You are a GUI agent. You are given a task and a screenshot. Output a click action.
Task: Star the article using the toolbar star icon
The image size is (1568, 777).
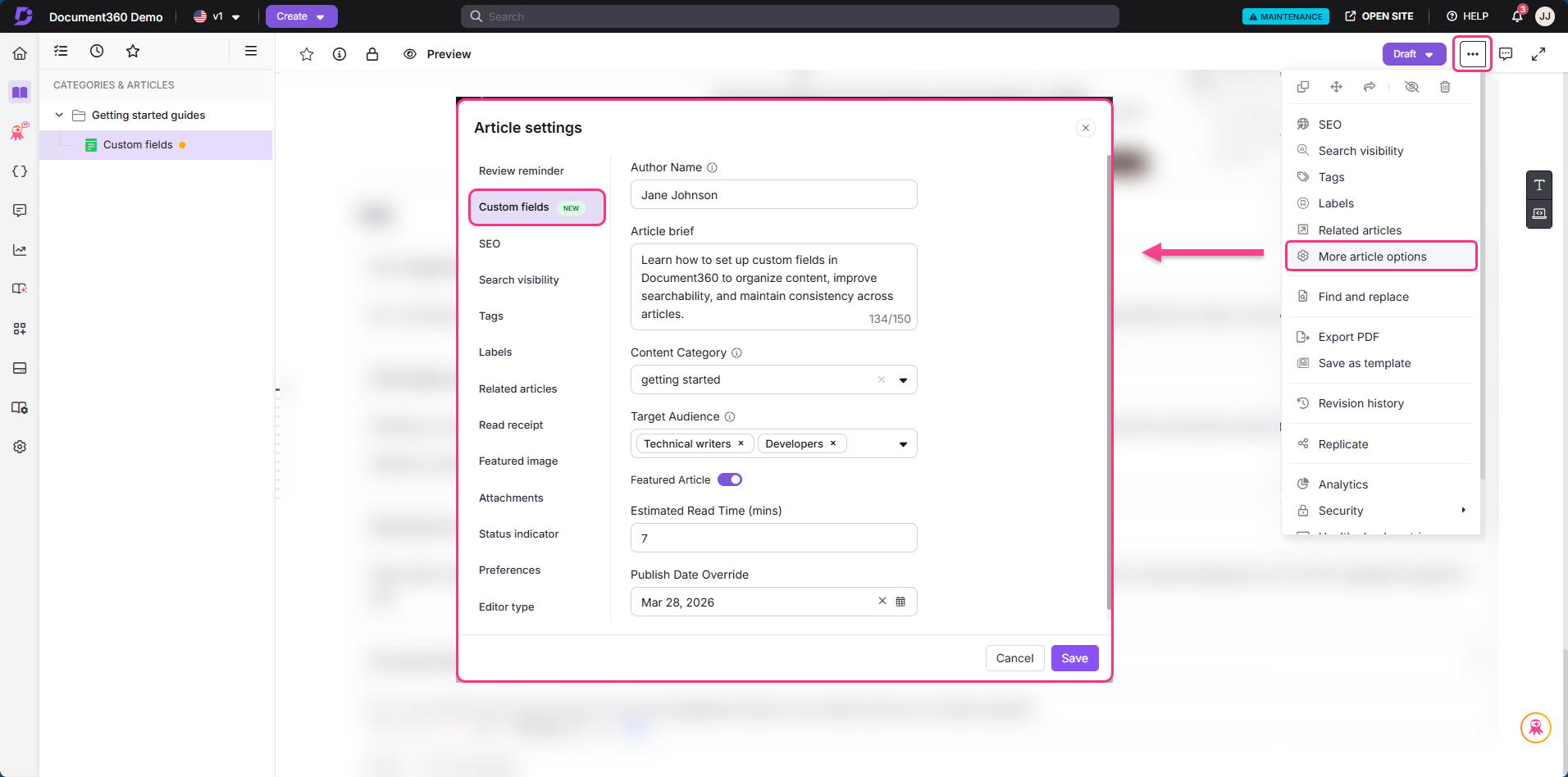pos(306,53)
